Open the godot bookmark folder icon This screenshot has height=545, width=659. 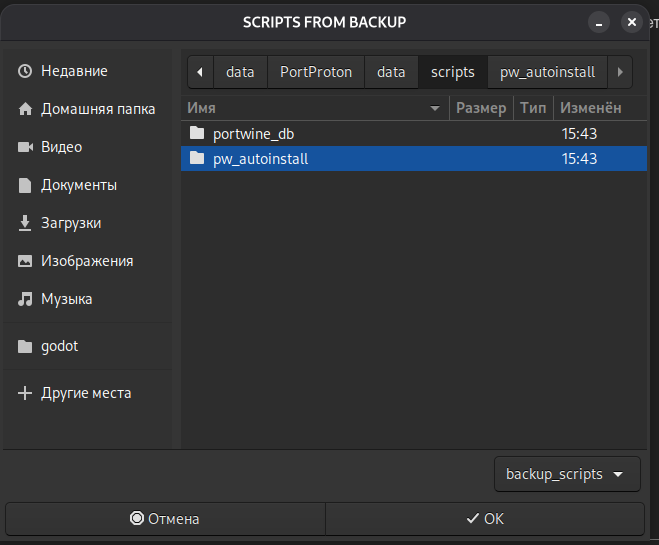pos(25,347)
